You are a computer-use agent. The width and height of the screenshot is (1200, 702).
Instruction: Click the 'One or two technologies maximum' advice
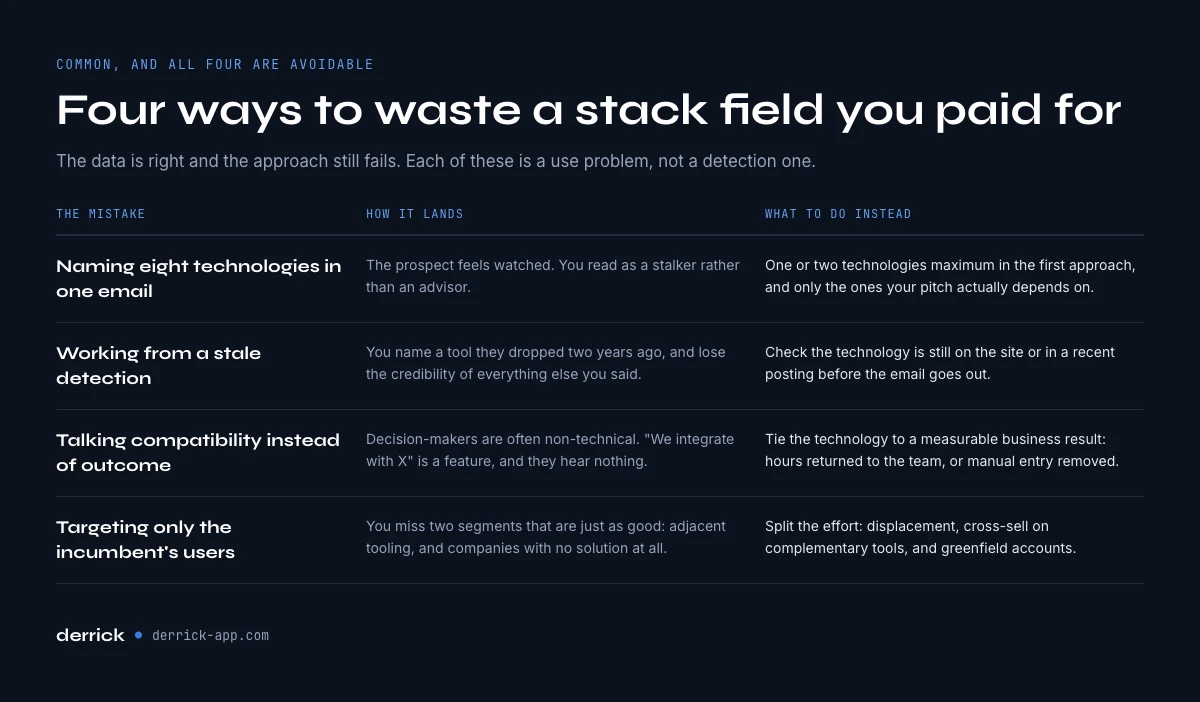click(950, 276)
